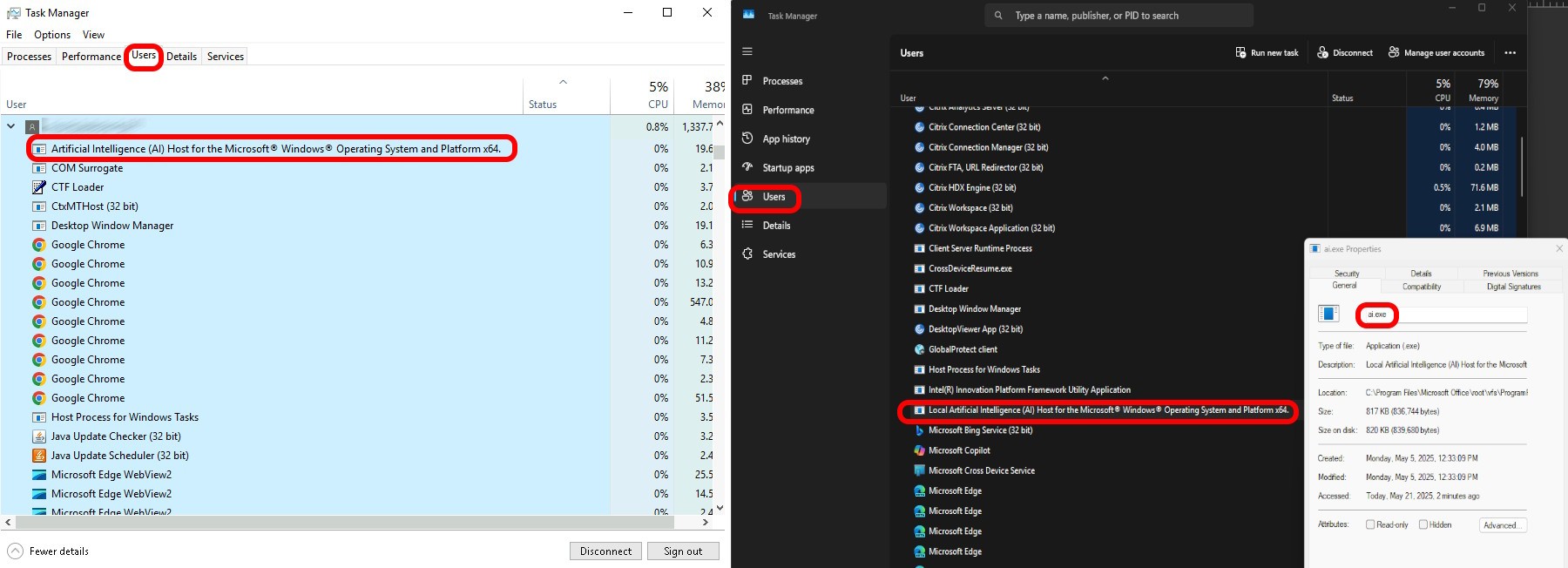Click sort chevron above User column
Viewport: 1568px width, 568px height.
[x=563, y=82]
